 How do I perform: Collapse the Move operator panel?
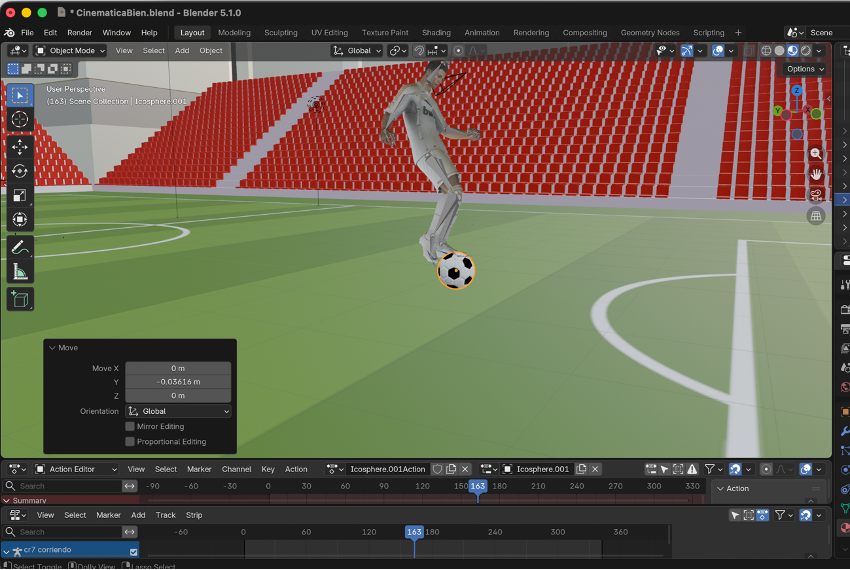click(x=52, y=348)
